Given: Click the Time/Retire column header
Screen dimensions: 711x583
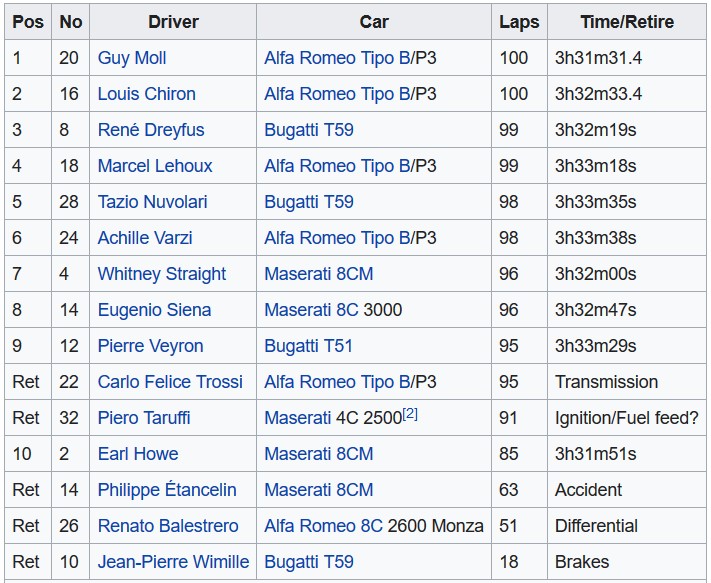Looking at the screenshot, I should (x=627, y=22).
